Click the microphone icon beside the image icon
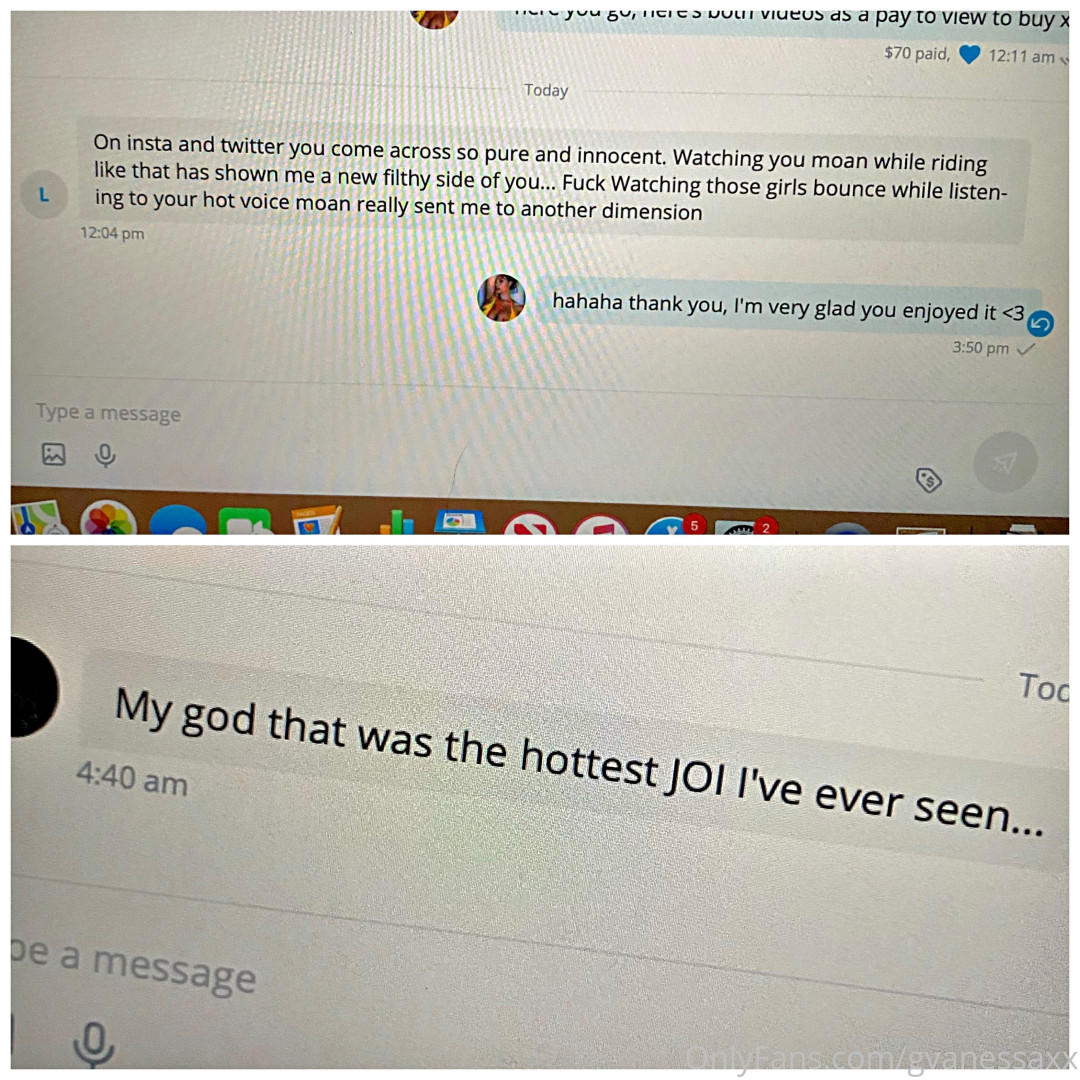Screen dimensions: 1080x1080 [105, 456]
